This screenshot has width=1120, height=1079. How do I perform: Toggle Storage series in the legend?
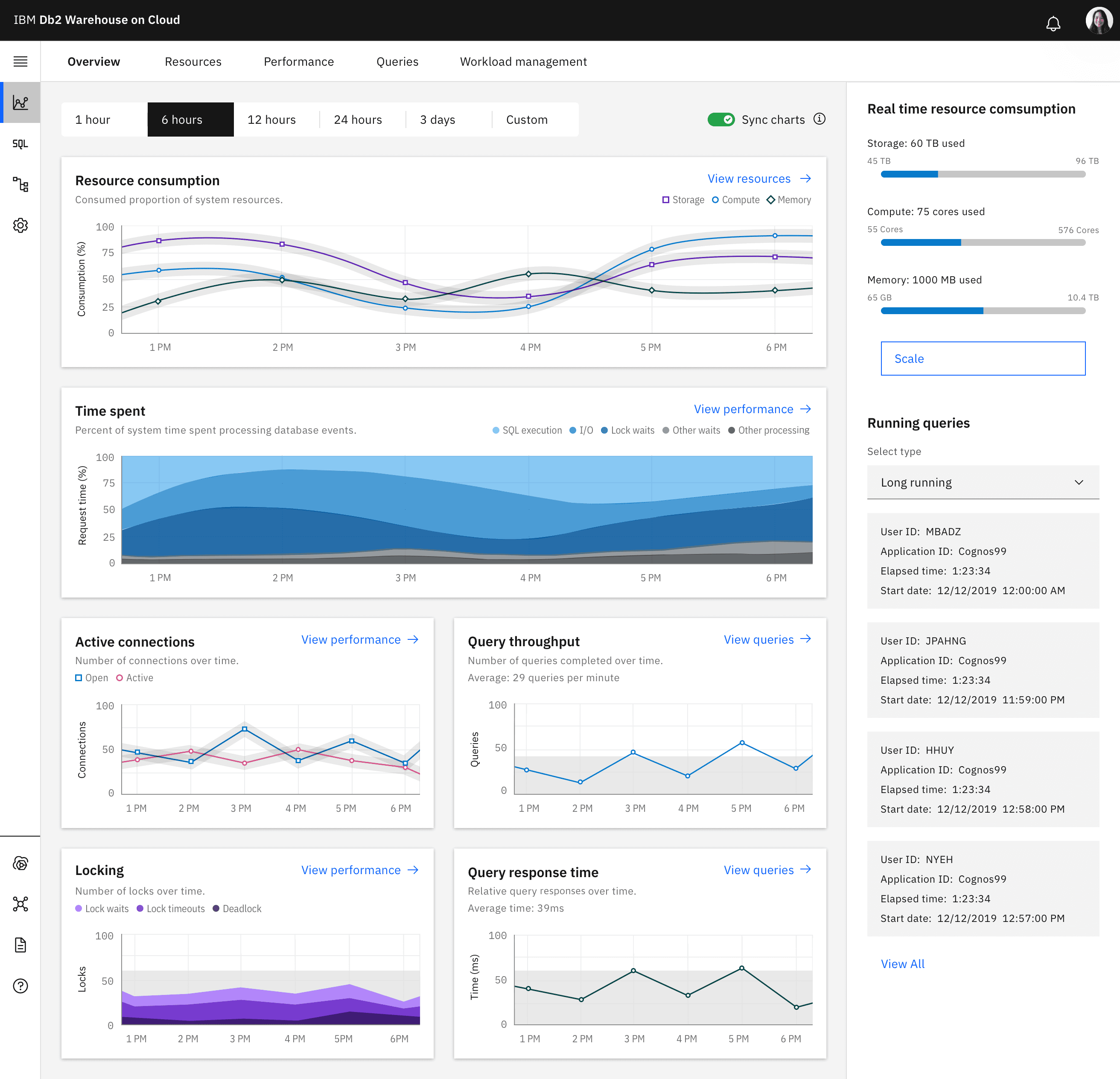[683, 200]
